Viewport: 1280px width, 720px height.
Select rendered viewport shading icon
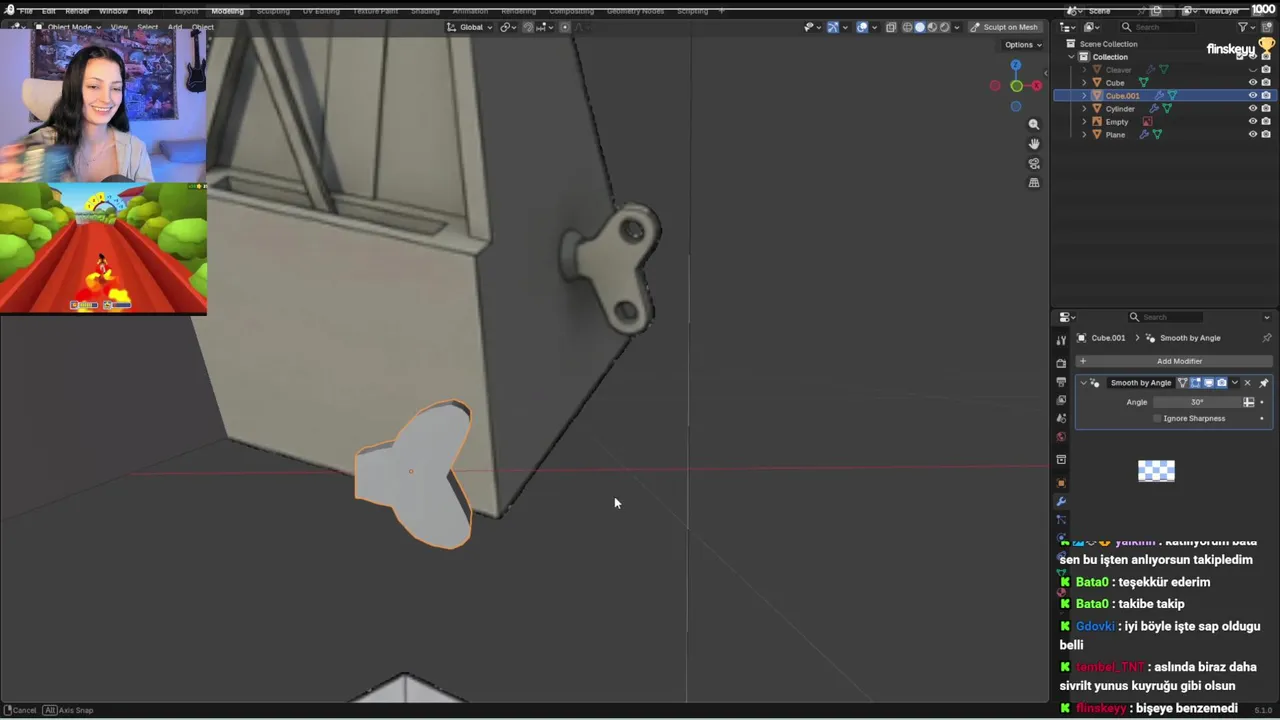[x=944, y=27]
